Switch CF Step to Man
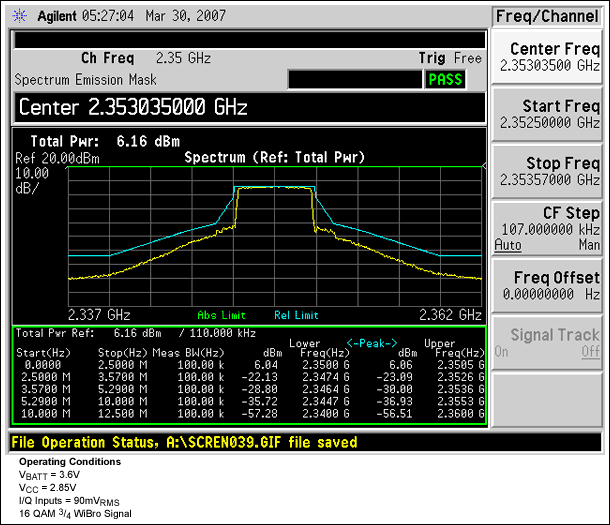 pos(591,245)
